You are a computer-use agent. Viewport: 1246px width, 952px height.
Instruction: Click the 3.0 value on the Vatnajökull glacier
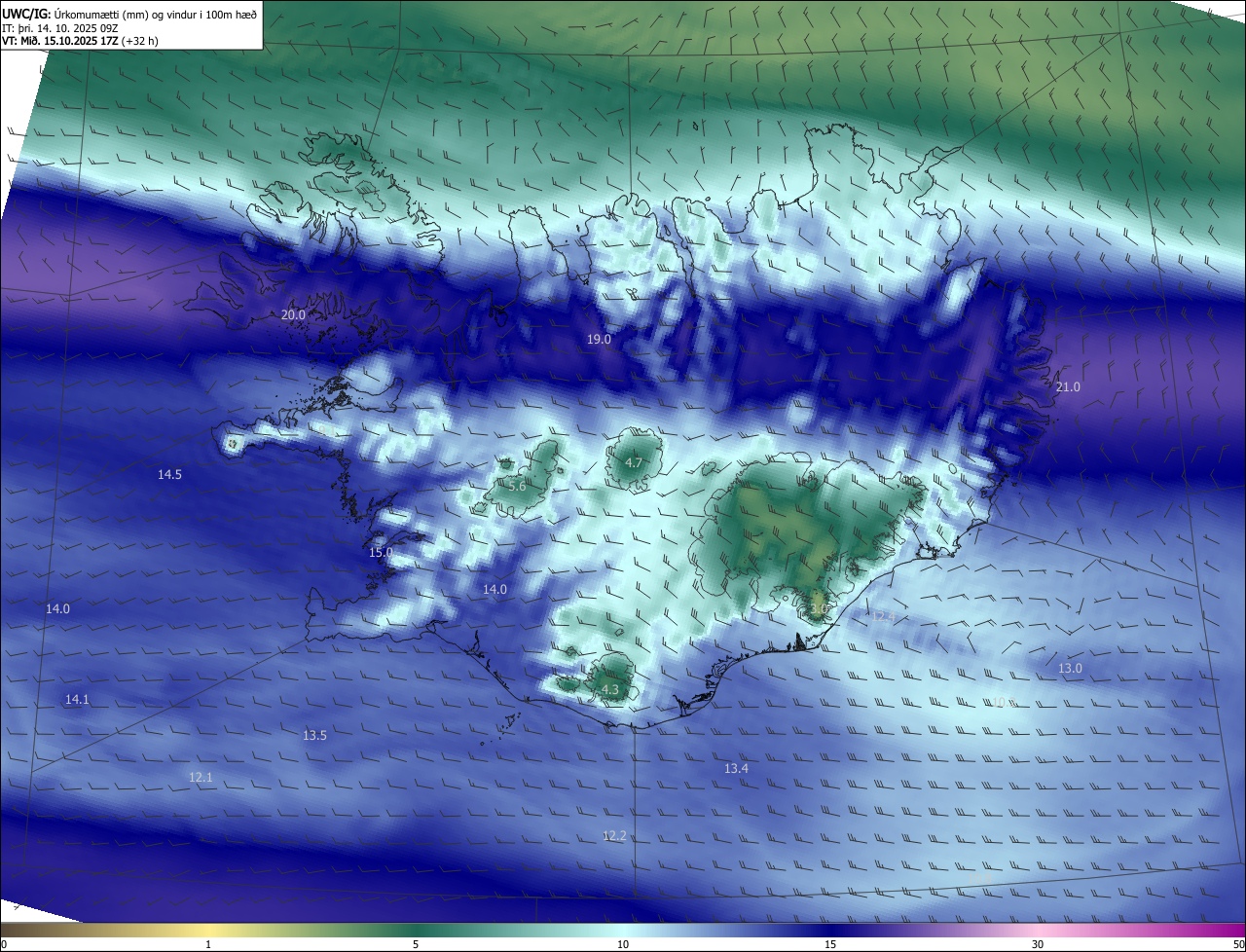(819, 608)
